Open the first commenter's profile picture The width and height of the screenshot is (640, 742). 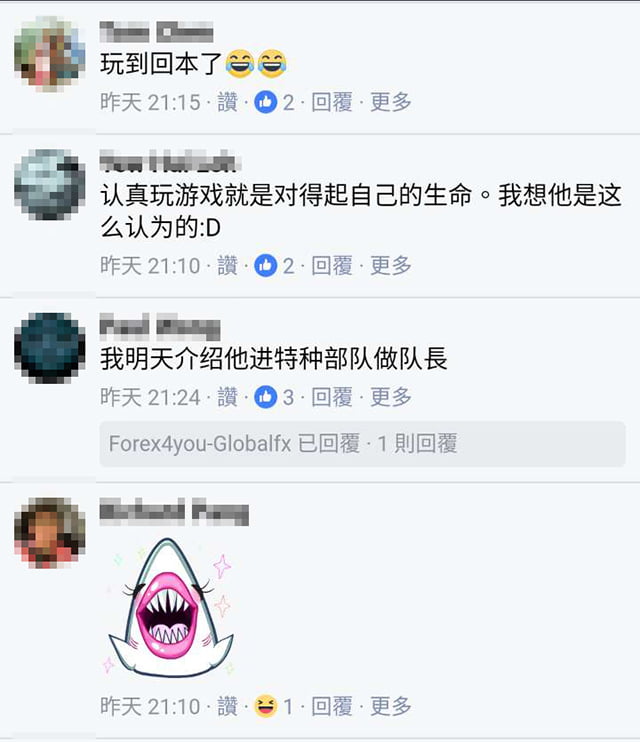50,53
